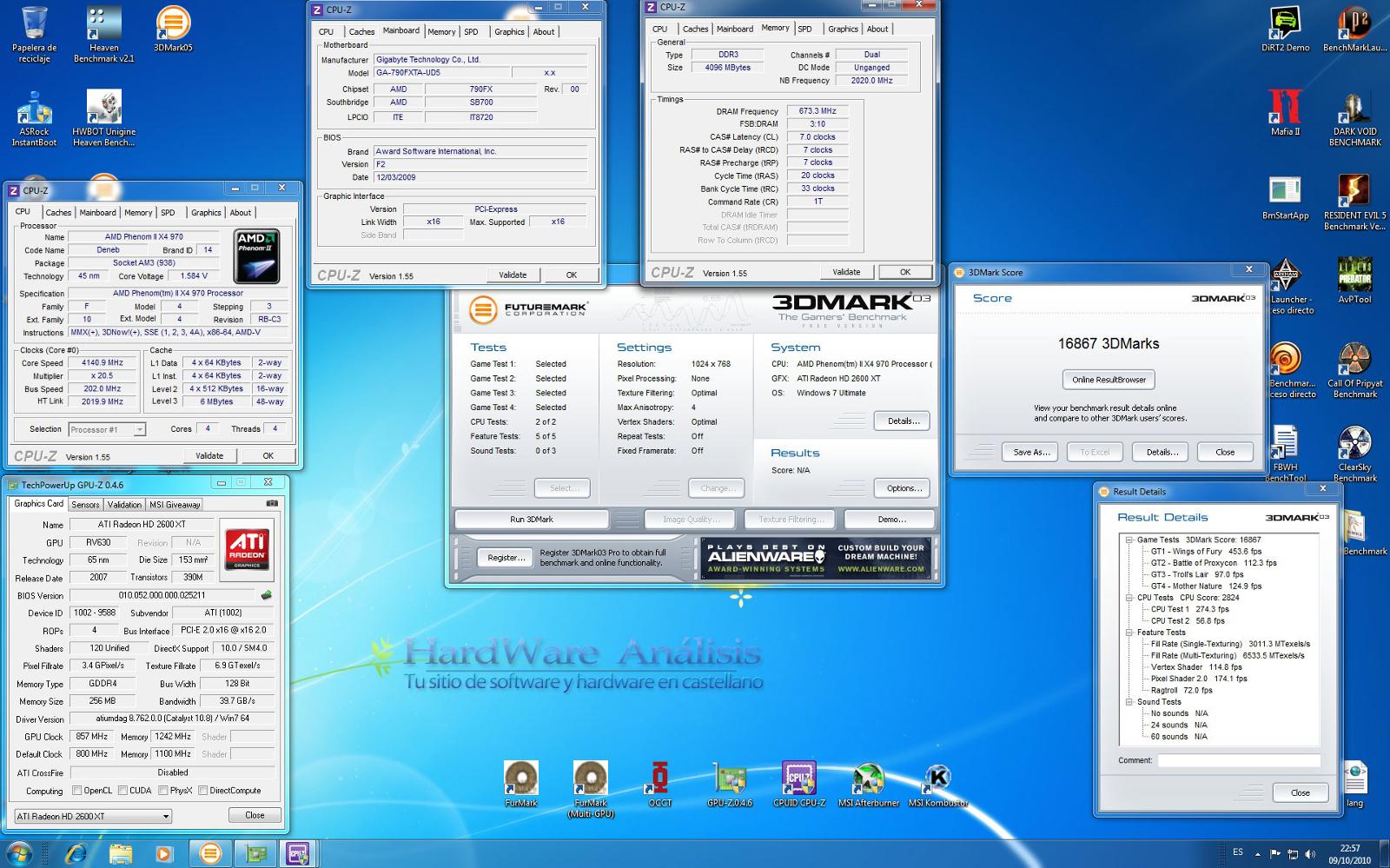Open the Graphics tab in CPU CPU-Z window

[206, 212]
